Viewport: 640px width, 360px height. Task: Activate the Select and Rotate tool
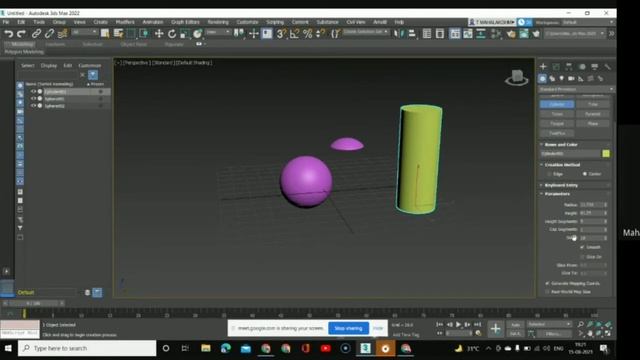point(172,34)
